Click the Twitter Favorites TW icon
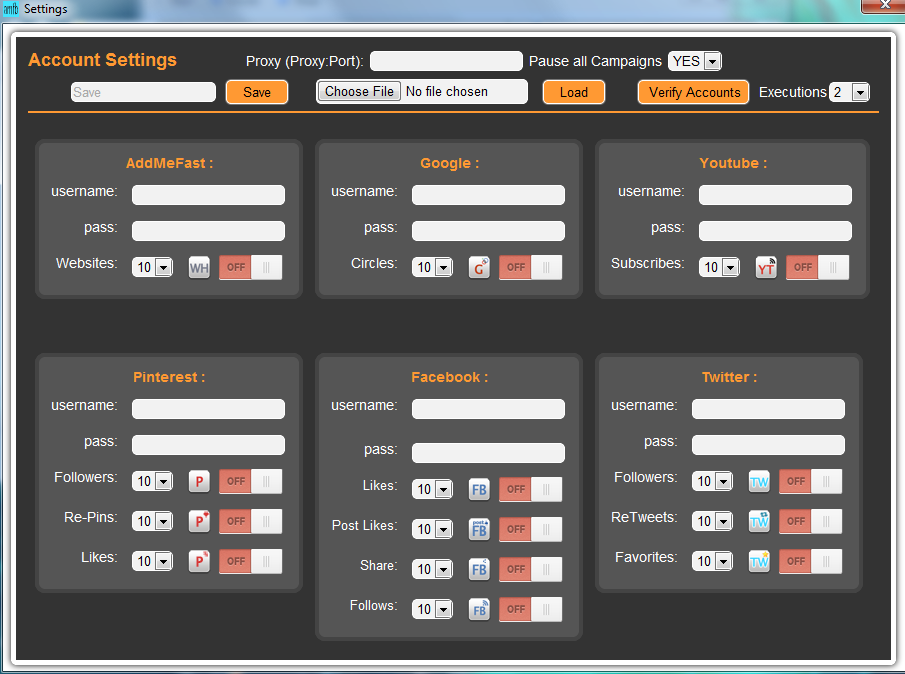 click(x=759, y=561)
